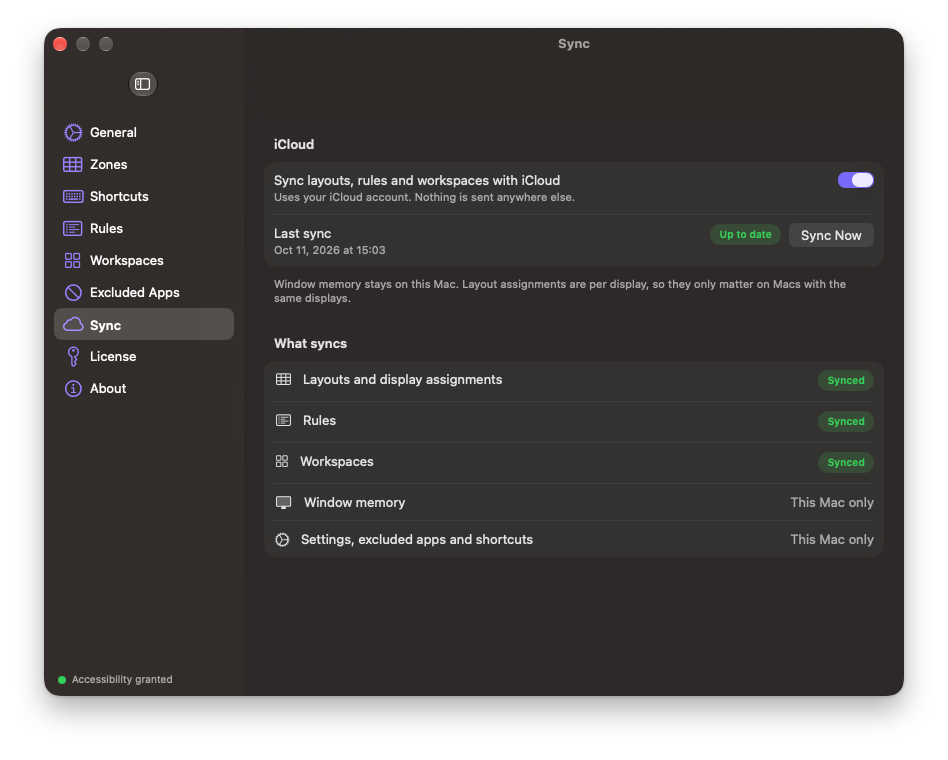Viewport: 948px width, 760px height.
Task: Click the green Accessibility status dot
Action: (x=62, y=680)
